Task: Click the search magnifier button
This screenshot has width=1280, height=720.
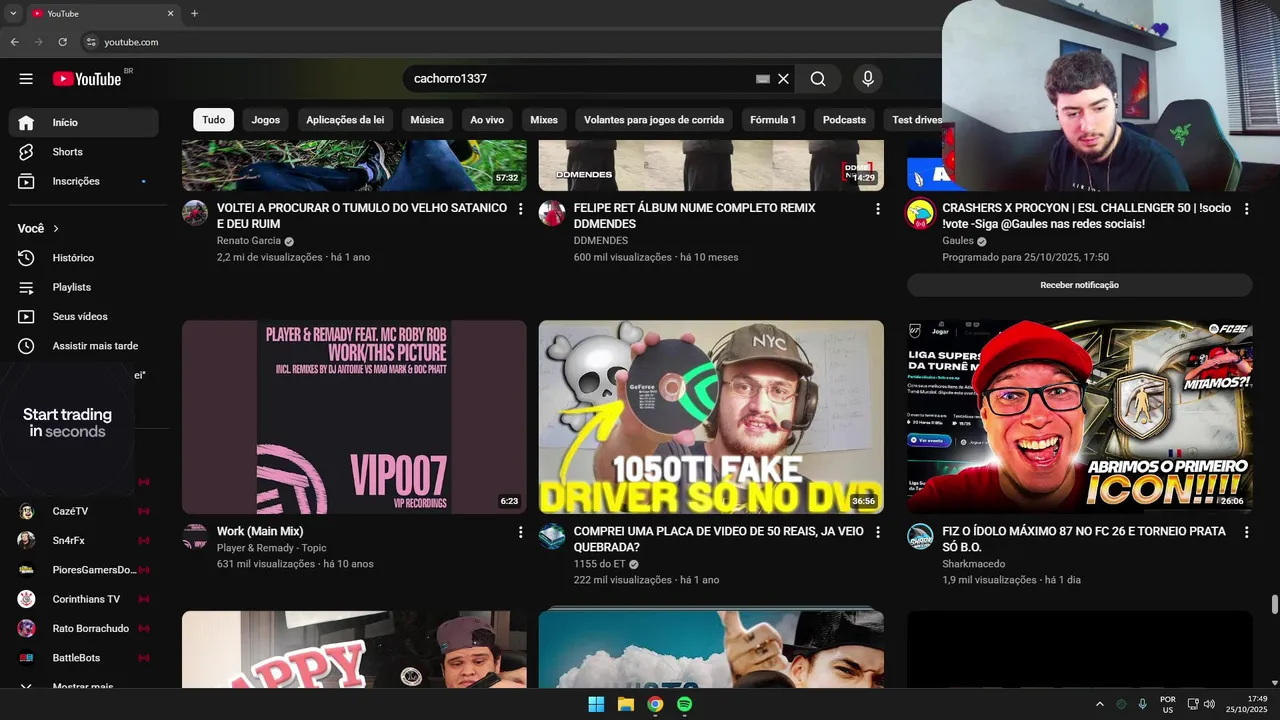Action: pyautogui.click(x=818, y=79)
